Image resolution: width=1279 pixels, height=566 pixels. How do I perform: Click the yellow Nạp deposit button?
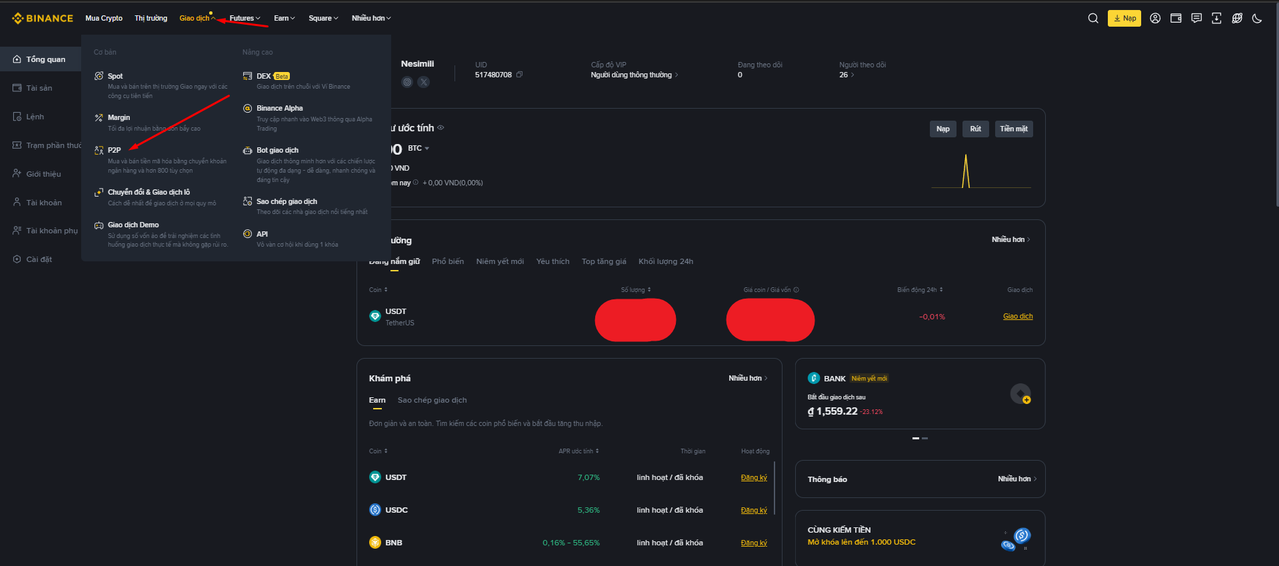click(x=1124, y=18)
